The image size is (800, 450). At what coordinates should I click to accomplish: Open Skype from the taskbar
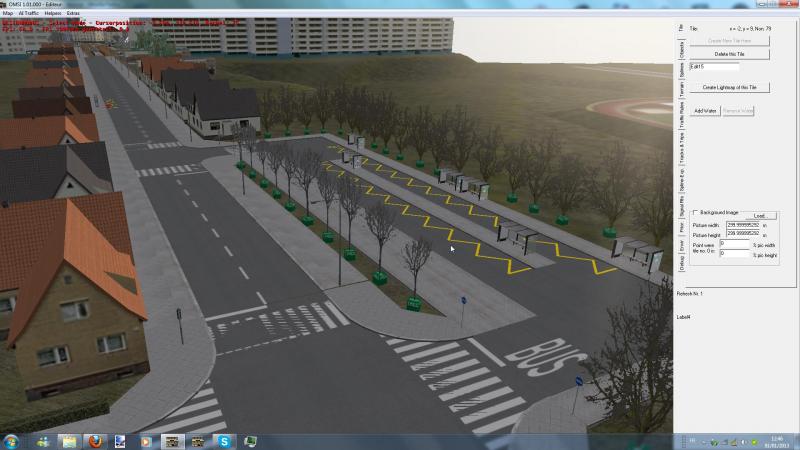click(x=224, y=441)
